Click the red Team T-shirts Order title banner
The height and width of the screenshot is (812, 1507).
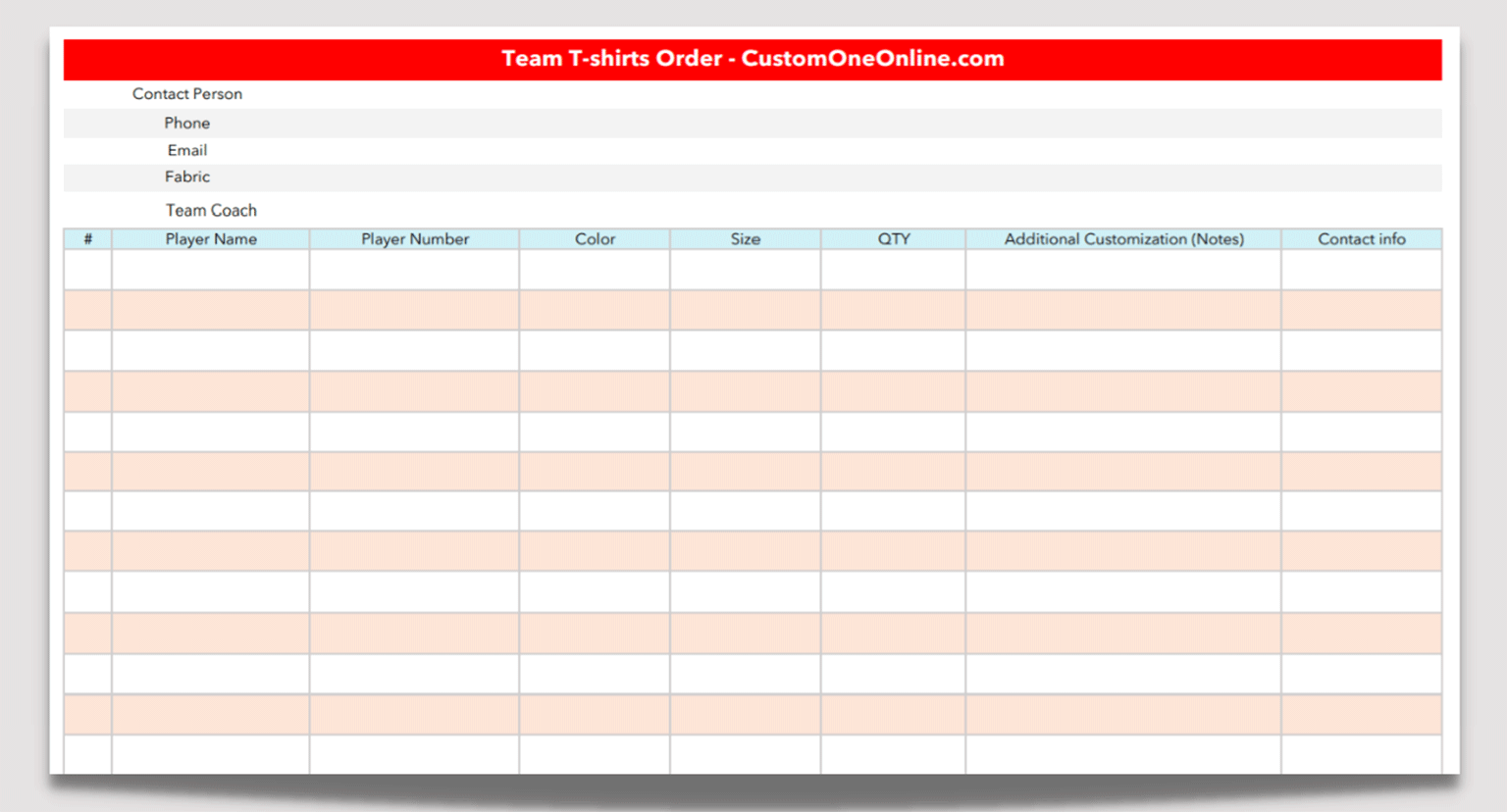tap(753, 59)
